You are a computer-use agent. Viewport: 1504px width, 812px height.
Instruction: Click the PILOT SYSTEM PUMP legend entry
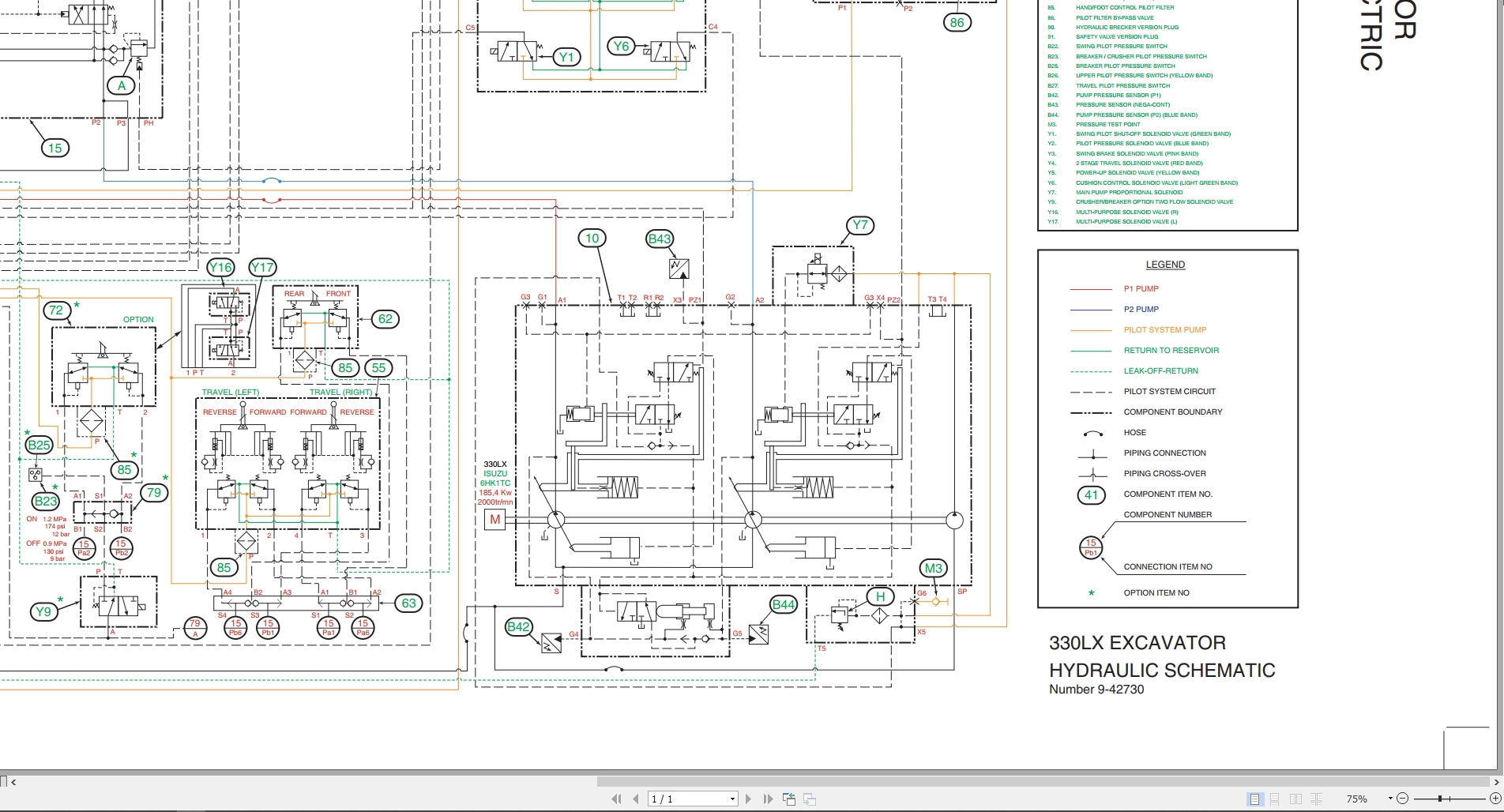coord(1165,330)
